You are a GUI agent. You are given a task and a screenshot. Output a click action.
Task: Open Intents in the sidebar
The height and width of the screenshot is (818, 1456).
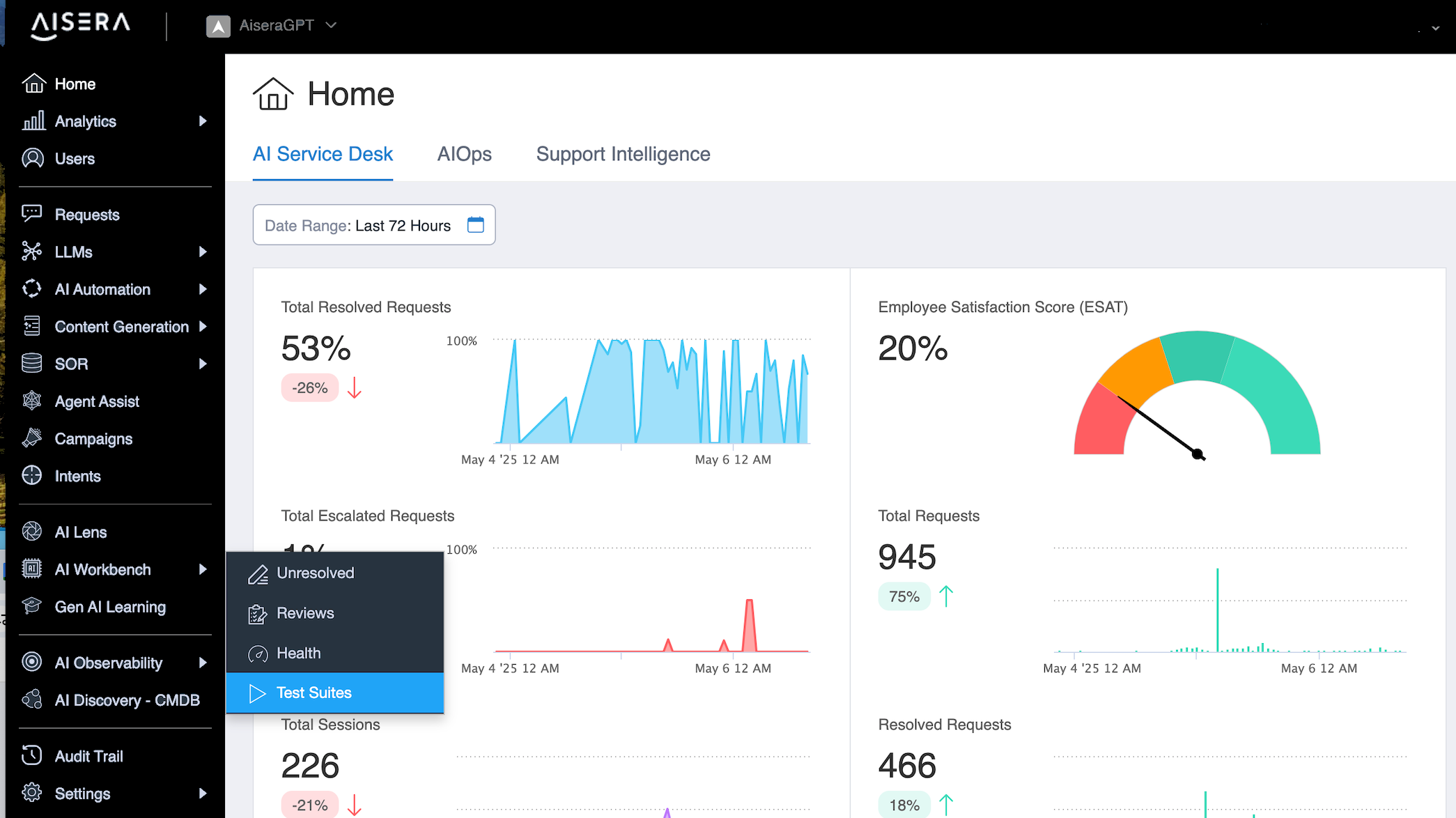pyautogui.click(x=77, y=476)
